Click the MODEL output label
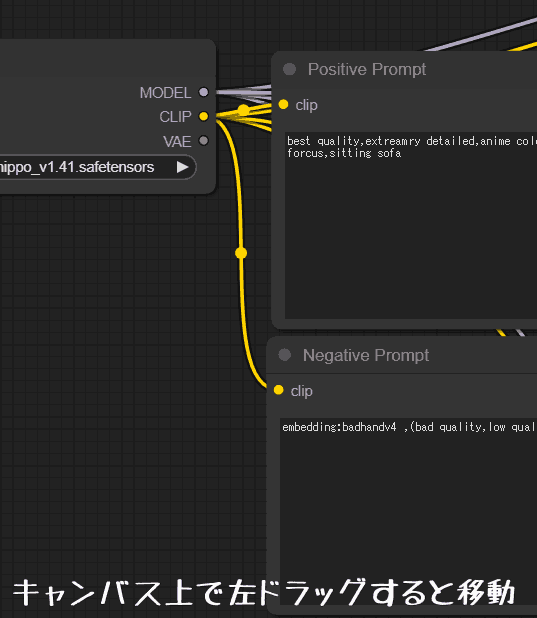 [x=166, y=93]
